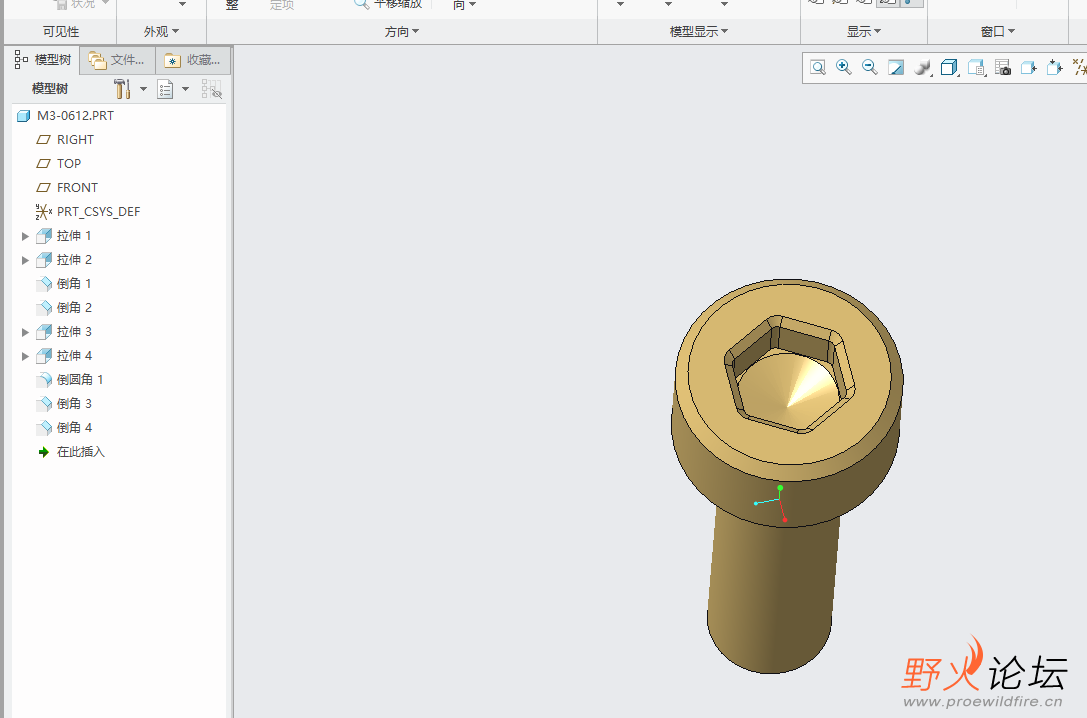Select the 倒角 2 feature label

pyautogui.click(x=74, y=308)
